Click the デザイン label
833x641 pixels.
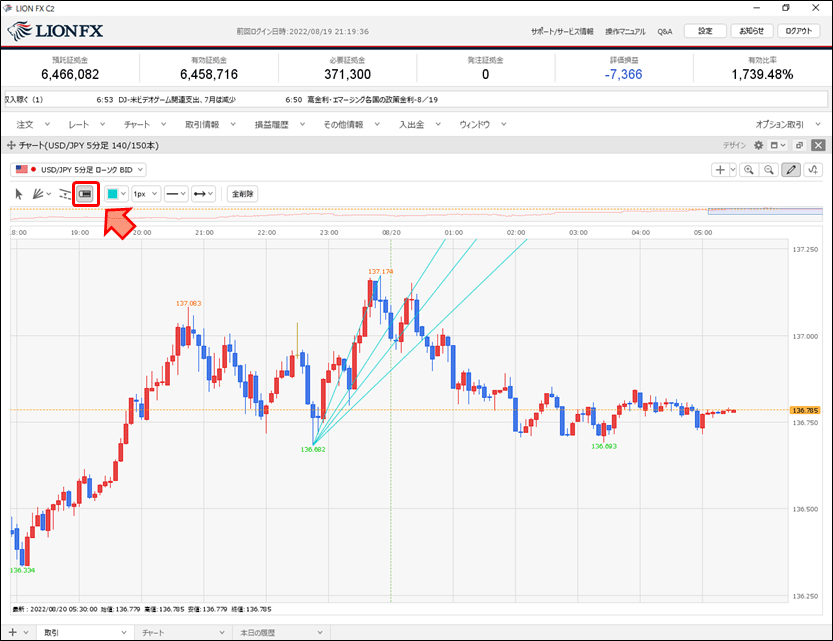point(734,145)
